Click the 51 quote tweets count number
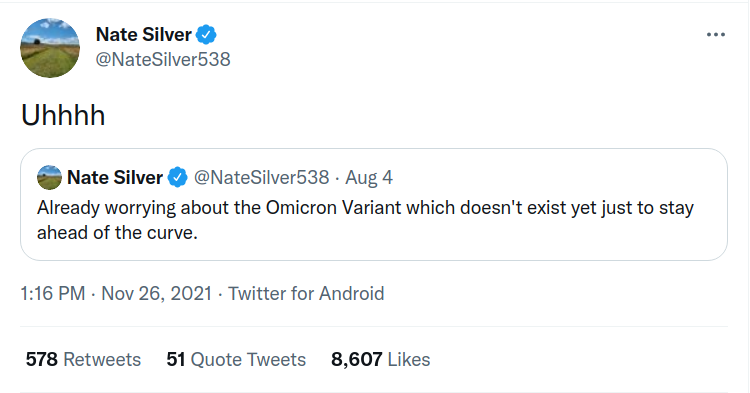 coord(176,360)
